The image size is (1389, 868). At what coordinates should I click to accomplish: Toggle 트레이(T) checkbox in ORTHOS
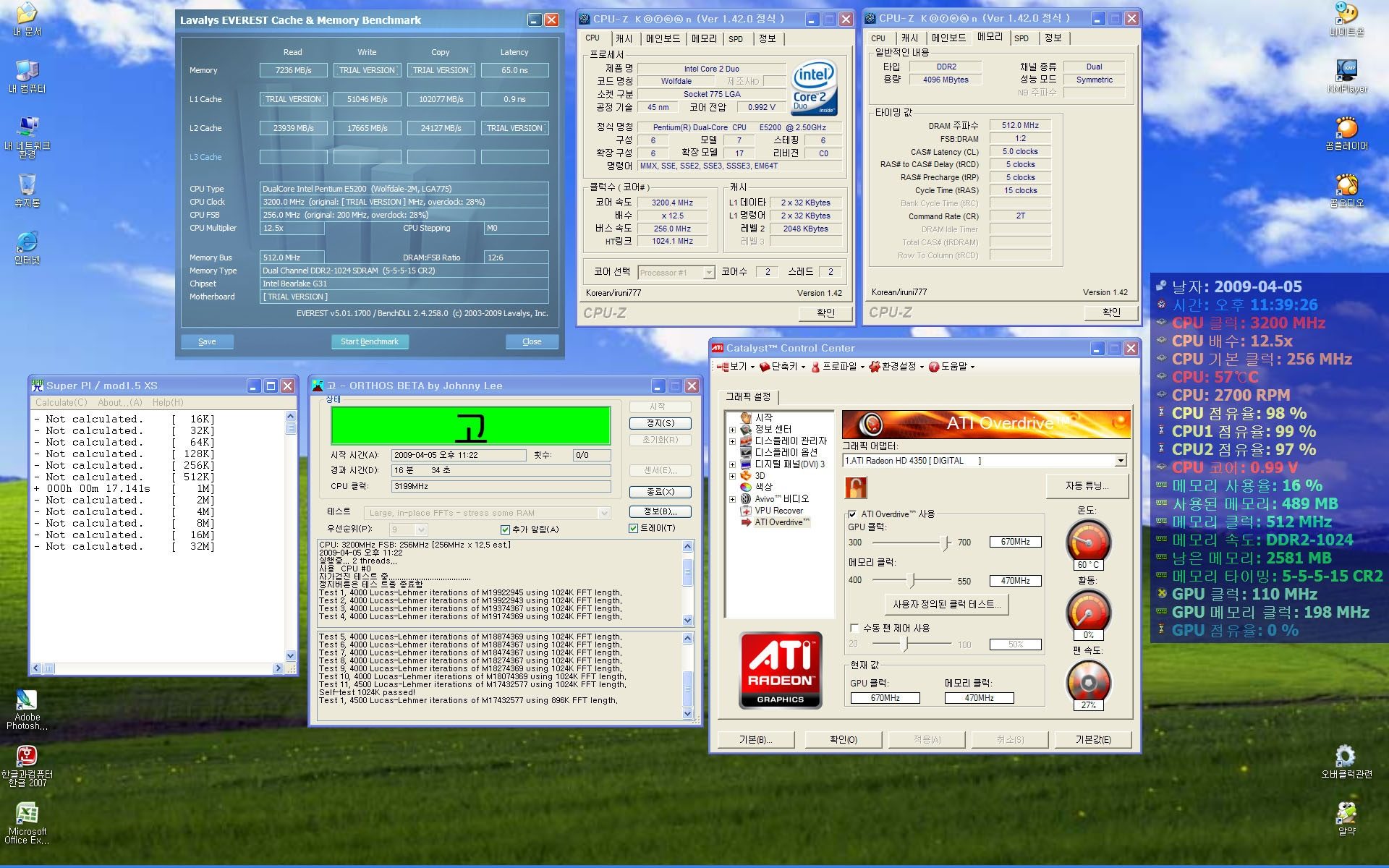tap(633, 528)
